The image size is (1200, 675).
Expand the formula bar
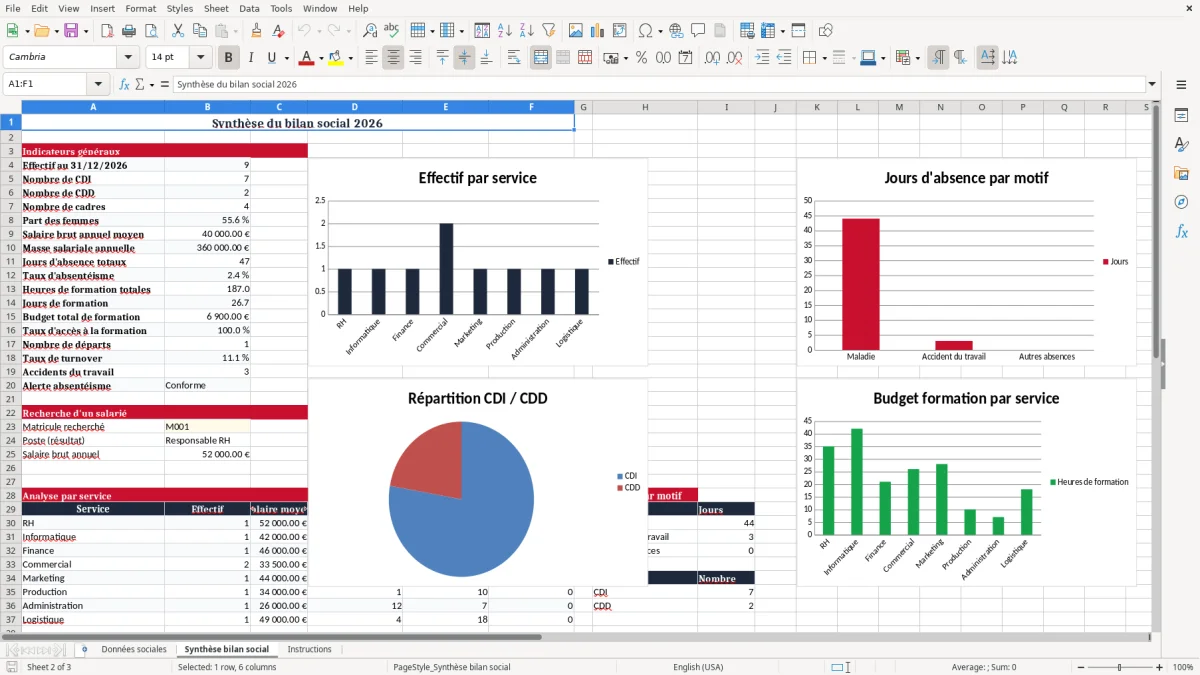pos(1152,84)
